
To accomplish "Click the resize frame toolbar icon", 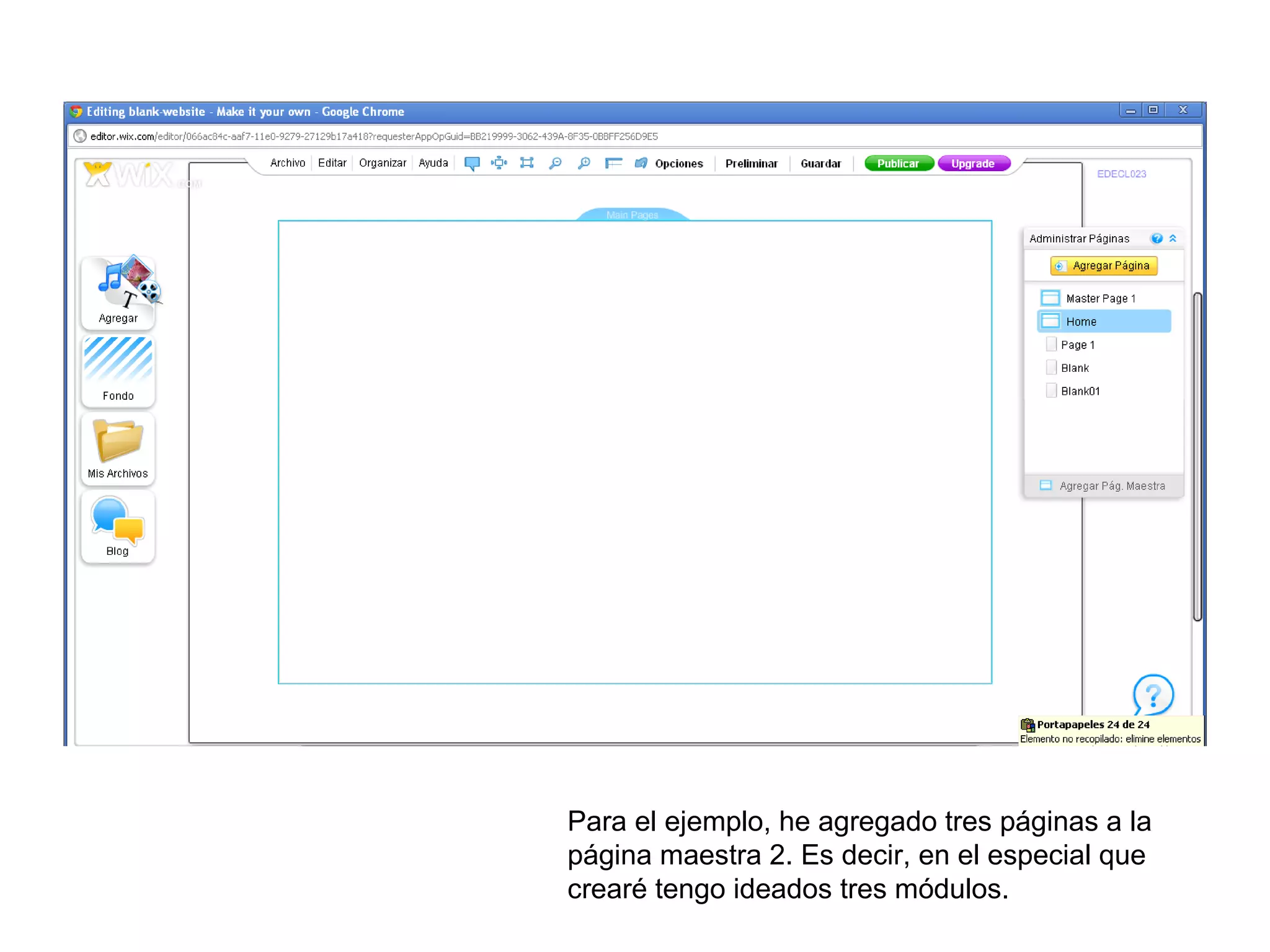I will pos(526,163).
